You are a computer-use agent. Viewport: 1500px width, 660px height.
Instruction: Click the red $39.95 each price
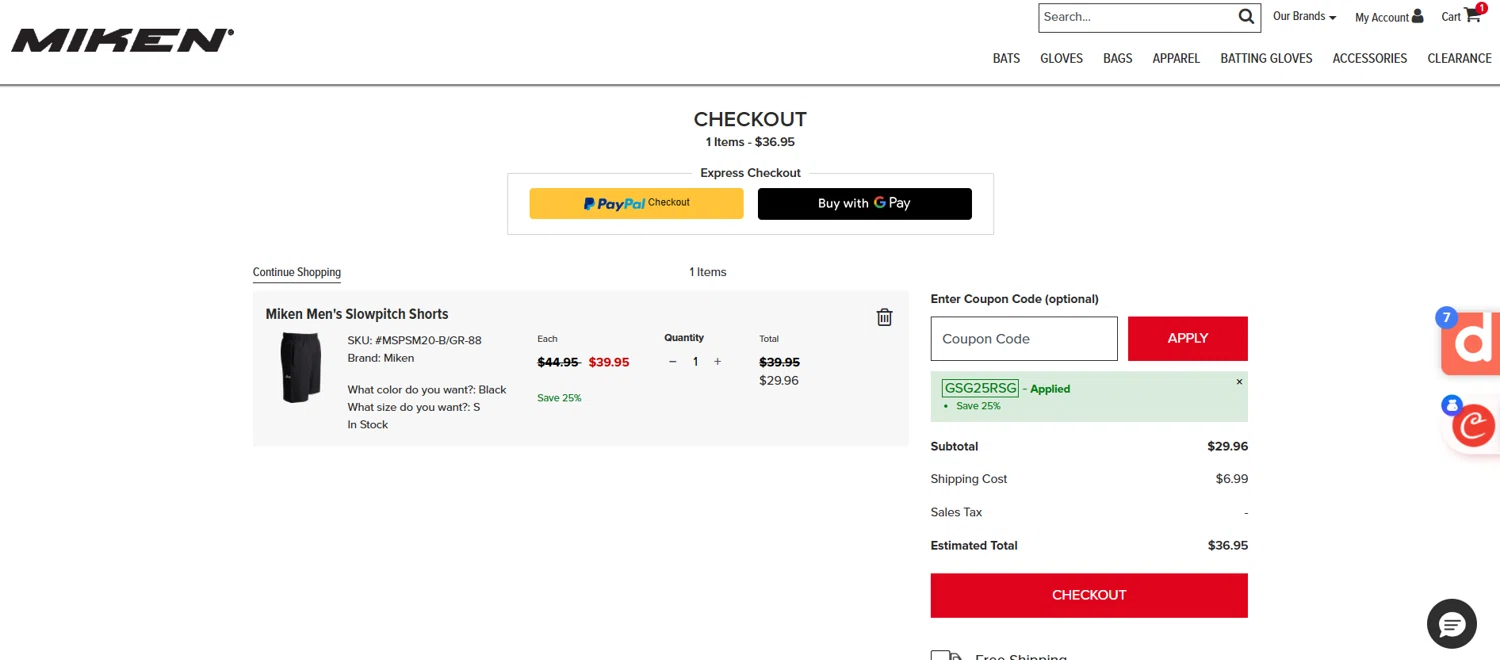[609, 362]
